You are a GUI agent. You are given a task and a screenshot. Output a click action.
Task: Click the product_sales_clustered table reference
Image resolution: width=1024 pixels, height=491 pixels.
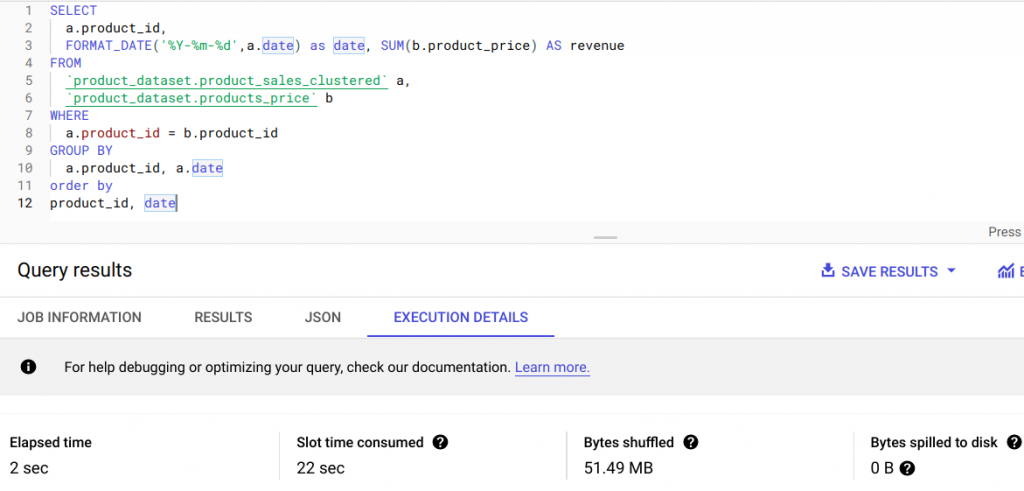[x=227, y=81]
